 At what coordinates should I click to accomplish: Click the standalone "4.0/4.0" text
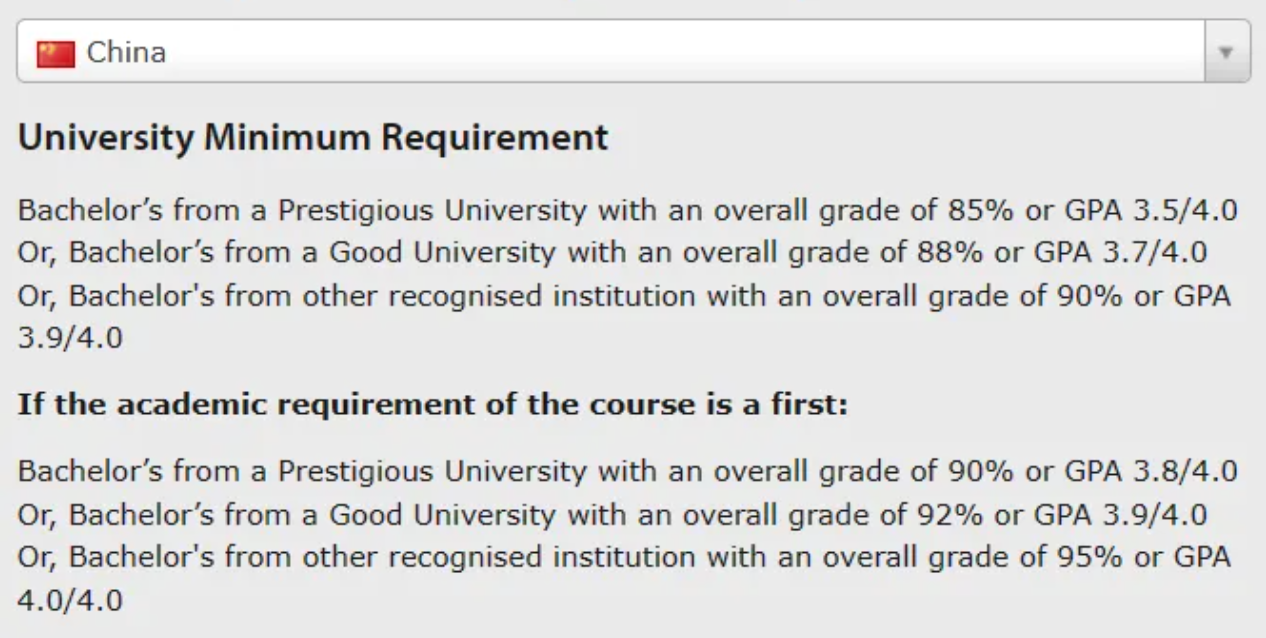coord(70,601)
